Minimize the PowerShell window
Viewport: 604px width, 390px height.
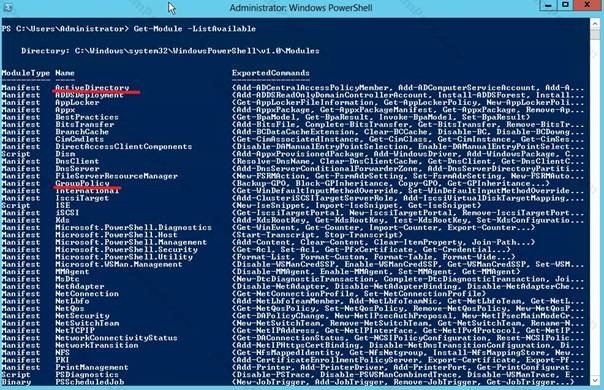point(548,5)
